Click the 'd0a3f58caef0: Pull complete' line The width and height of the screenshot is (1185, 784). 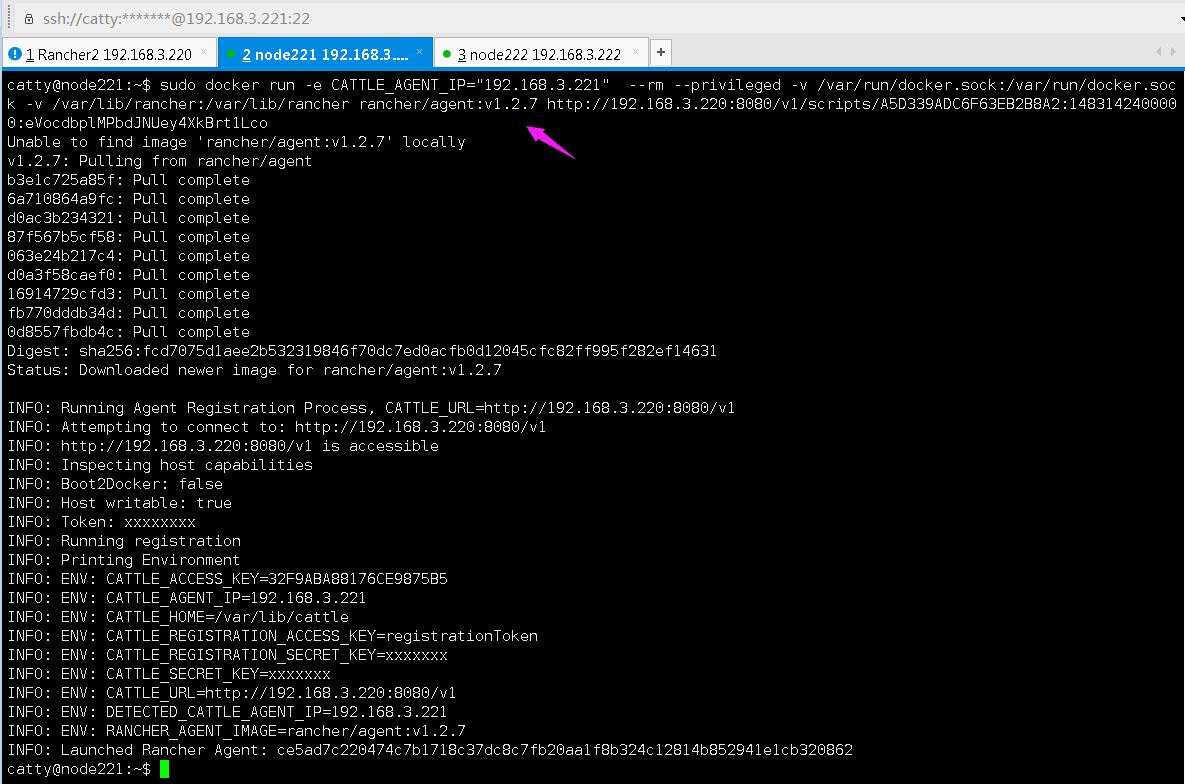pos(128,274)
